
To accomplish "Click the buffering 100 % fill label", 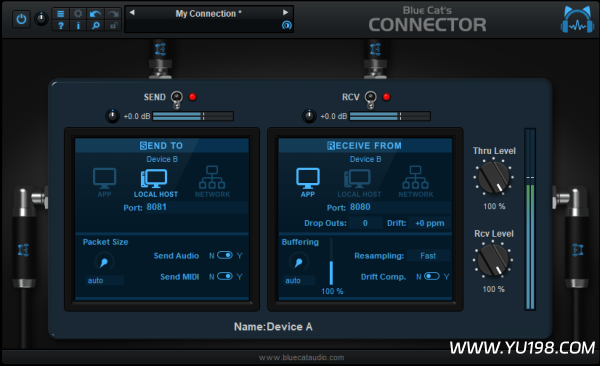I will click(332, 291).
